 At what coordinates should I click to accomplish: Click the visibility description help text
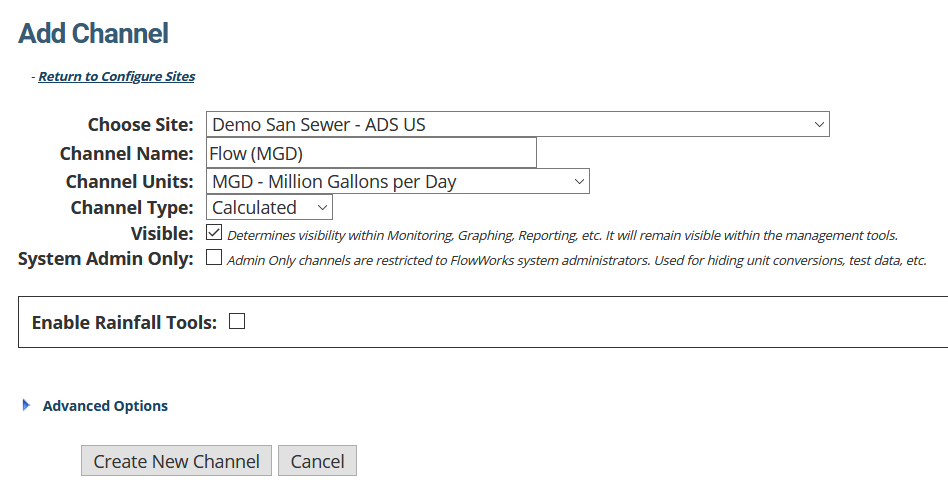point(562,235)
